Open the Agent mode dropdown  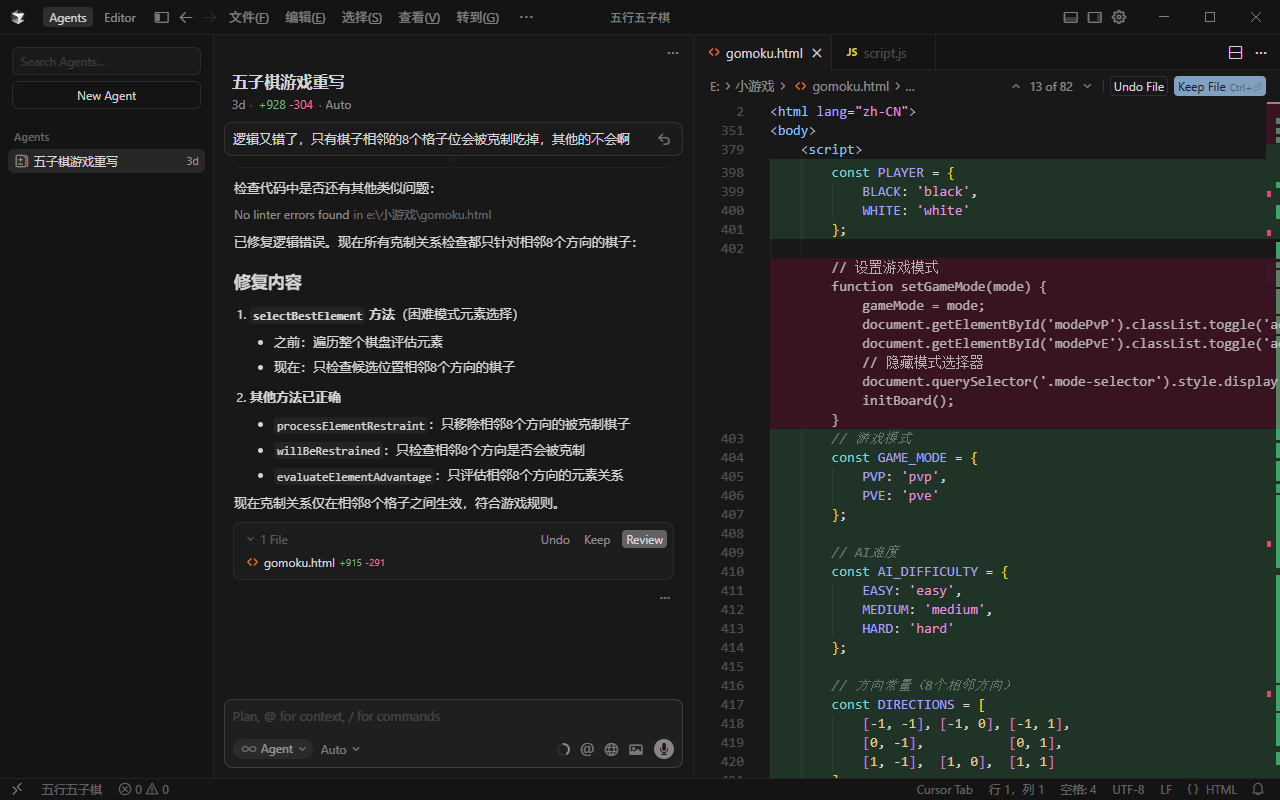273,749
